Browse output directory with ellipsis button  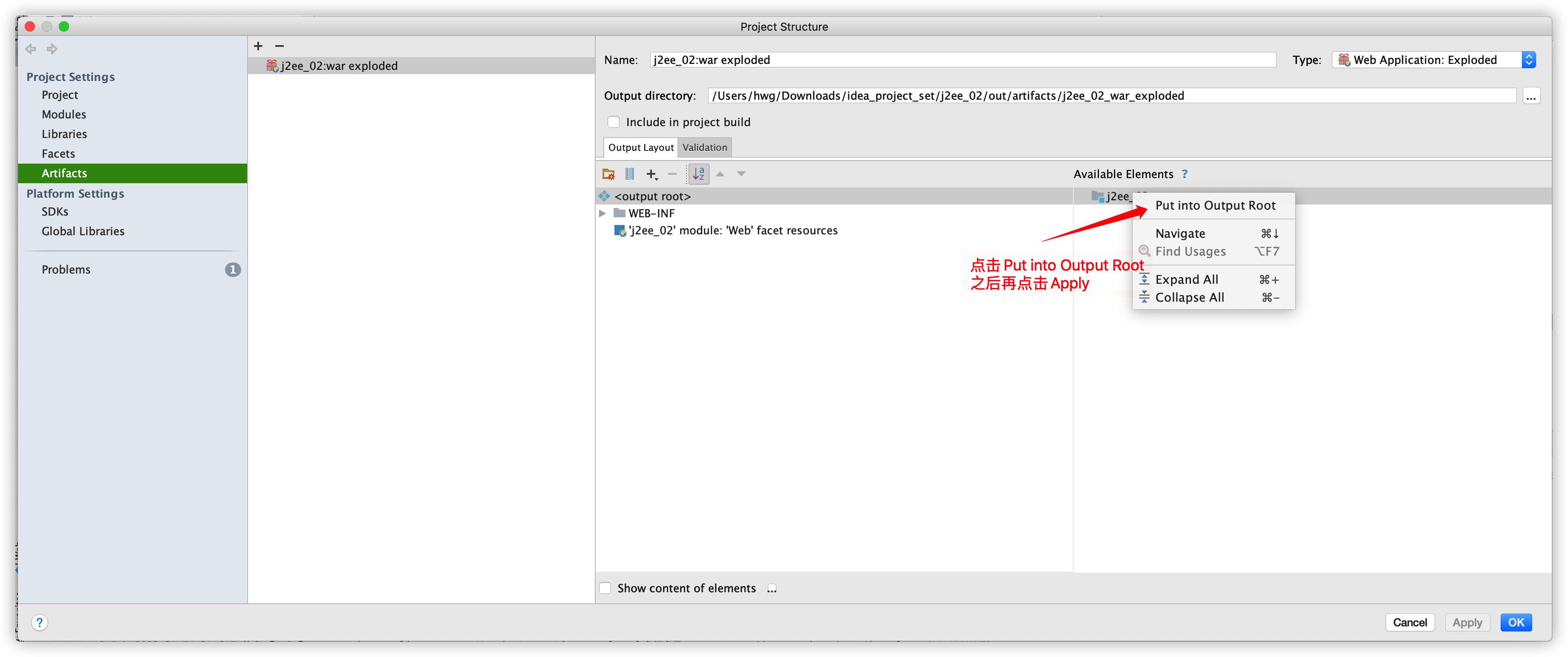pyautogui.click(x=1531, y=95)
